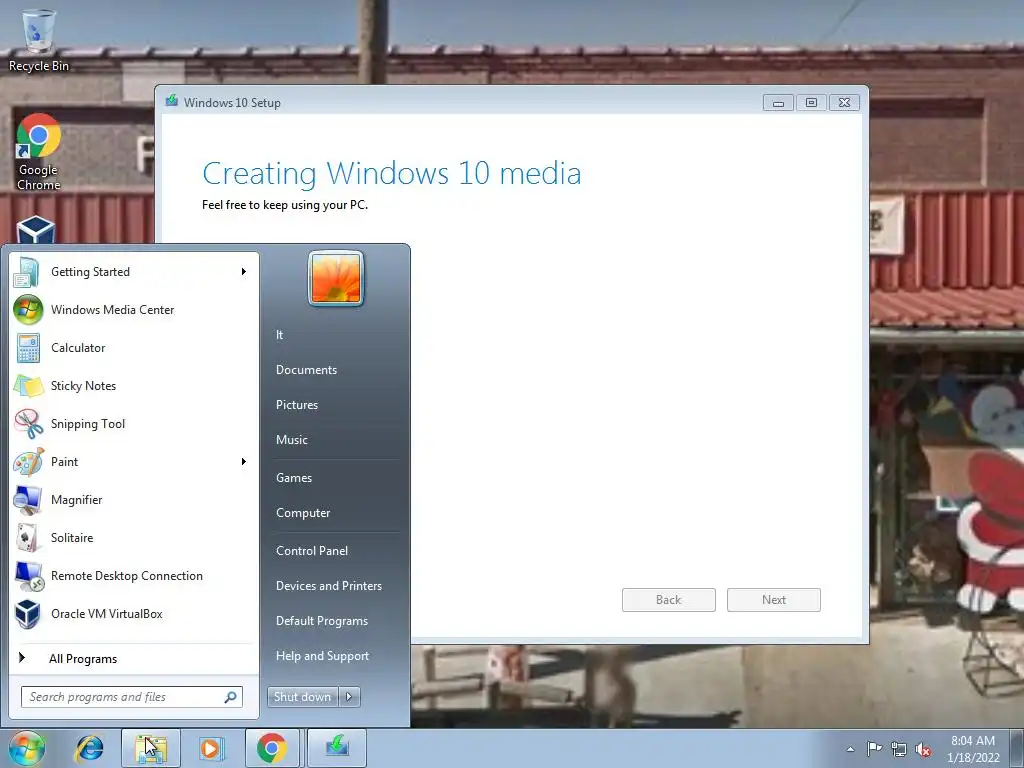Screen dimensions: 1024x768
Task: Minimize the Windows 10 Setup window
Action: pyautogui.click(x=778, y=103)
